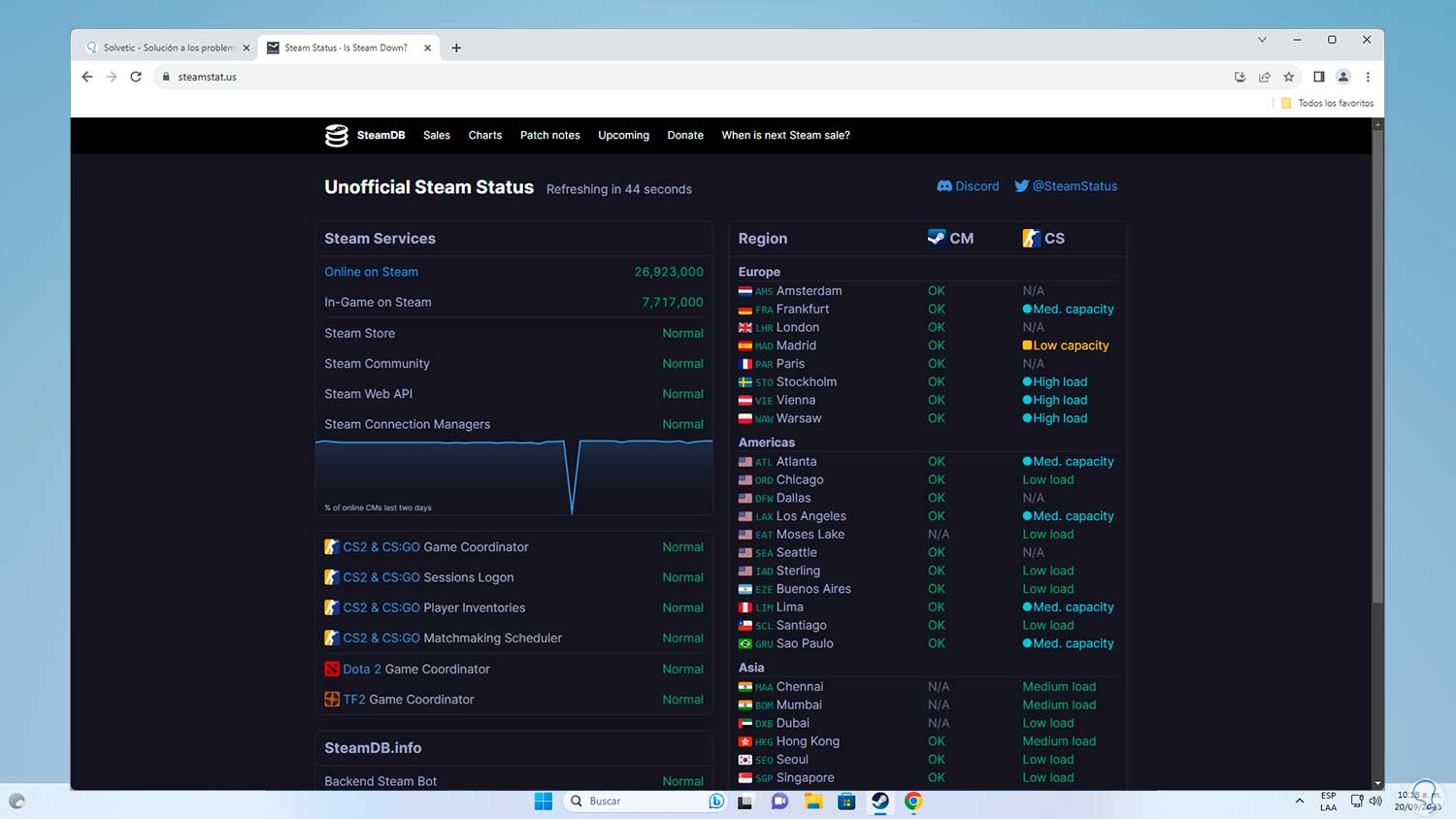
Task: Open the Todos los favoritos bookmarks folder
Action: (x=1327, y=103)
